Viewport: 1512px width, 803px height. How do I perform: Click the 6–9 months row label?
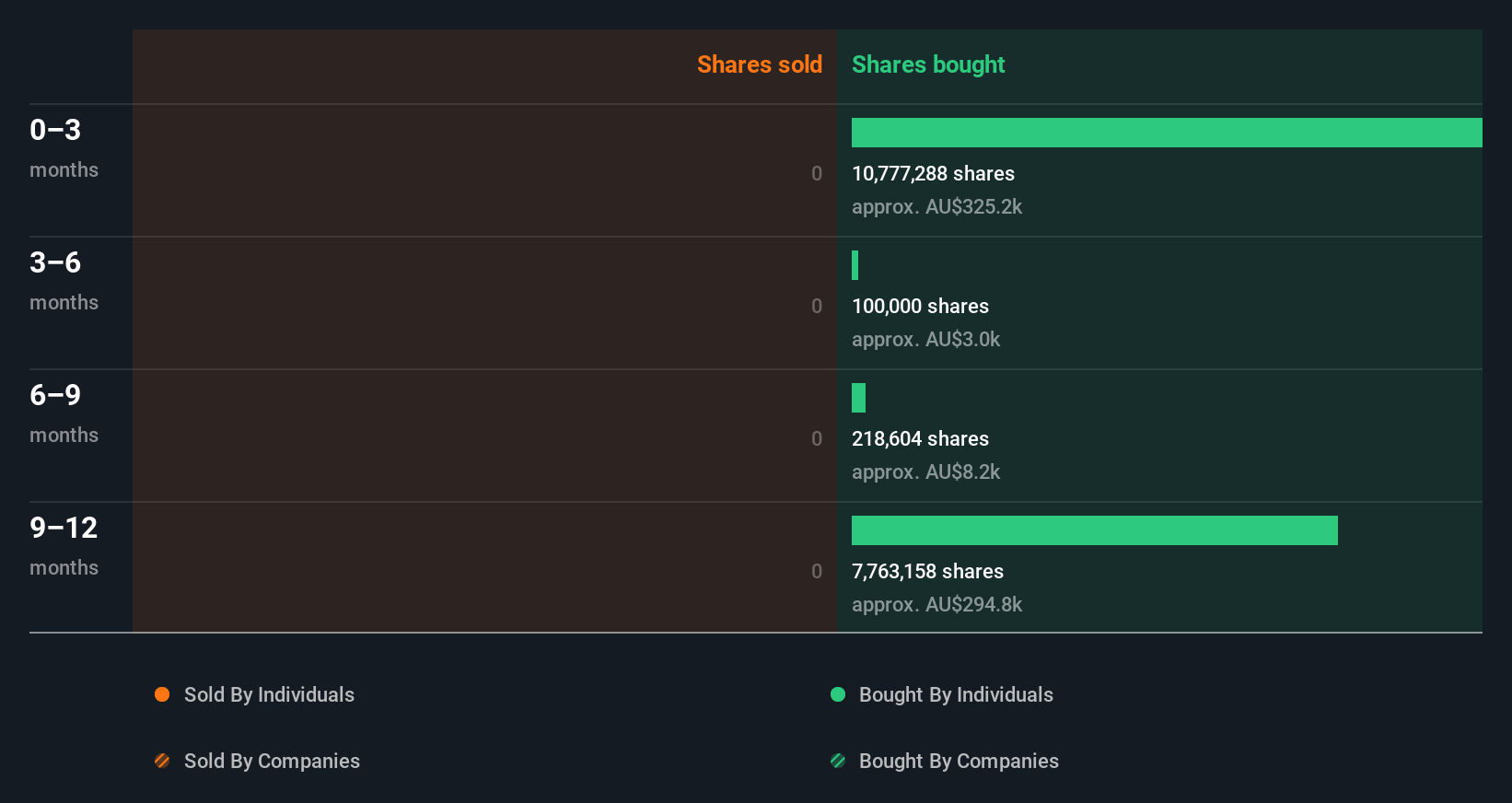64,413
